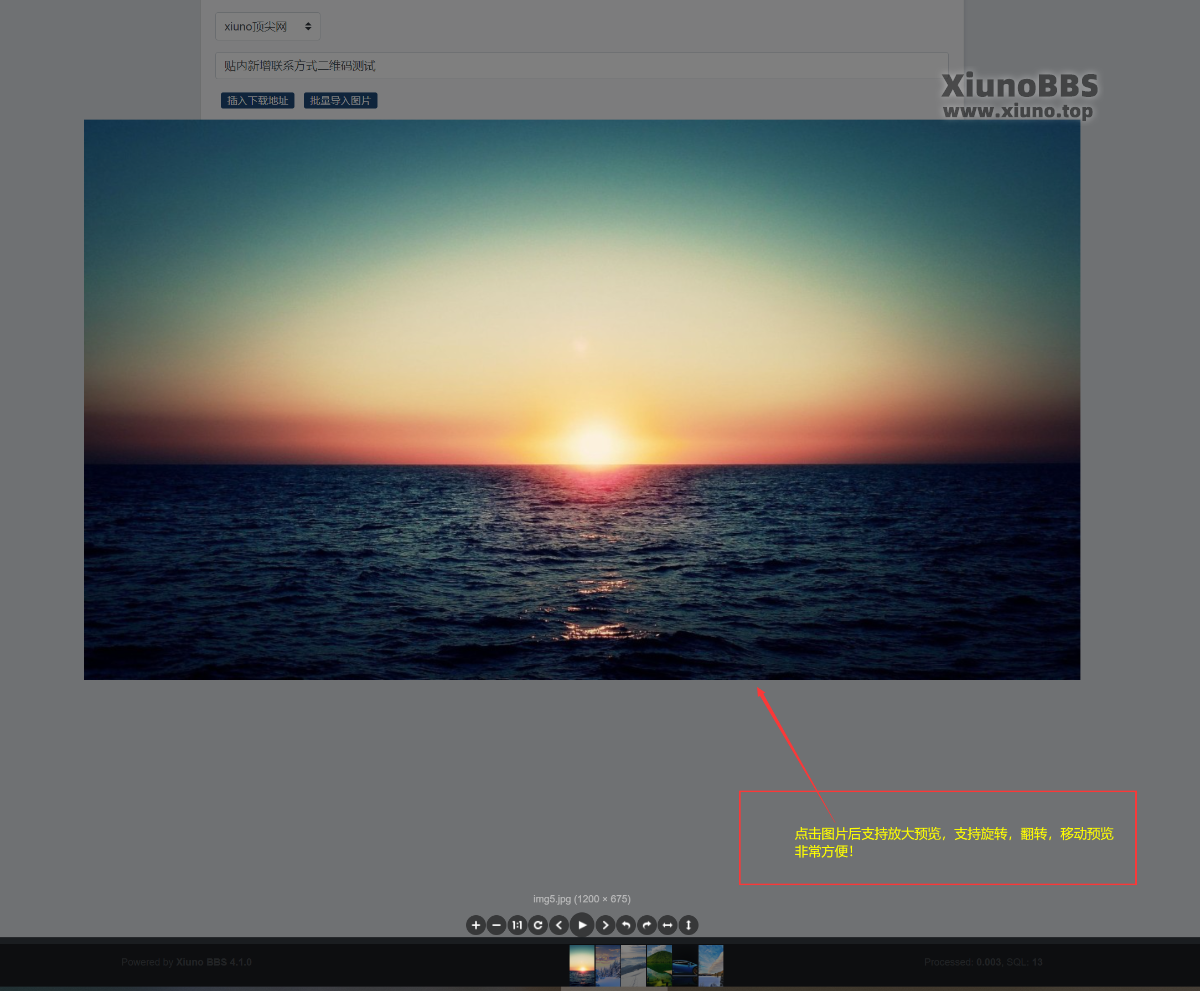Show image at 1:1 size
1200x991 pixels.
click(x=517, y=925)
